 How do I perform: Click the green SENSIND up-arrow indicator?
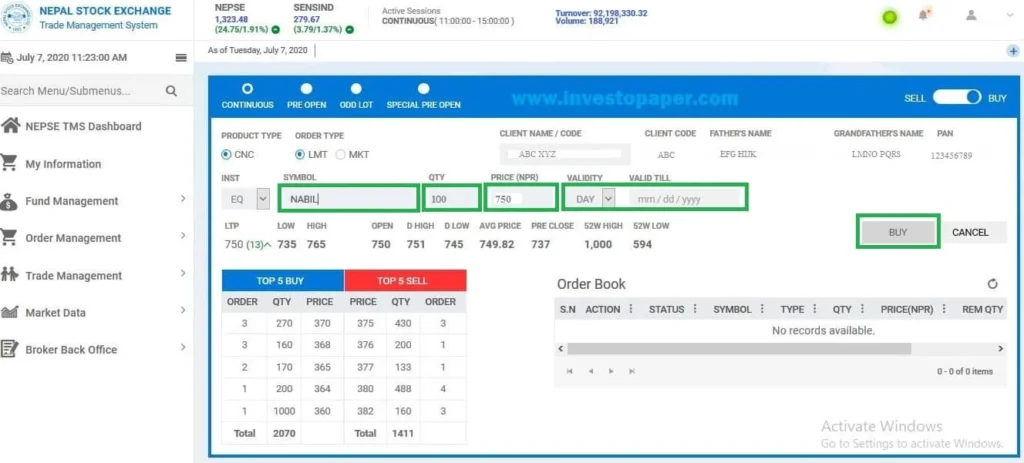(x=350, y=29)
